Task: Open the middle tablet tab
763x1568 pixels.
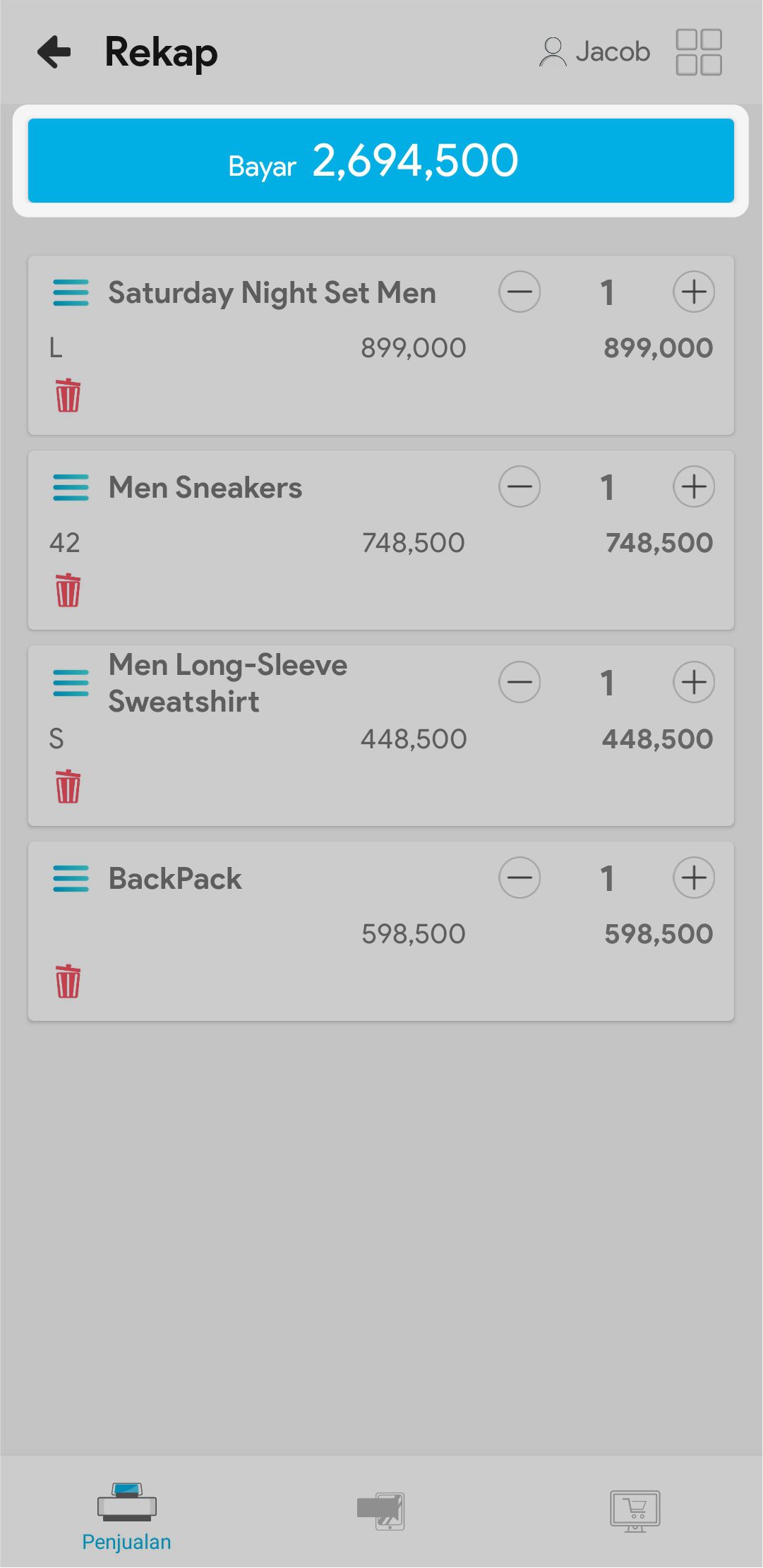Action: tap(381, 1511)
